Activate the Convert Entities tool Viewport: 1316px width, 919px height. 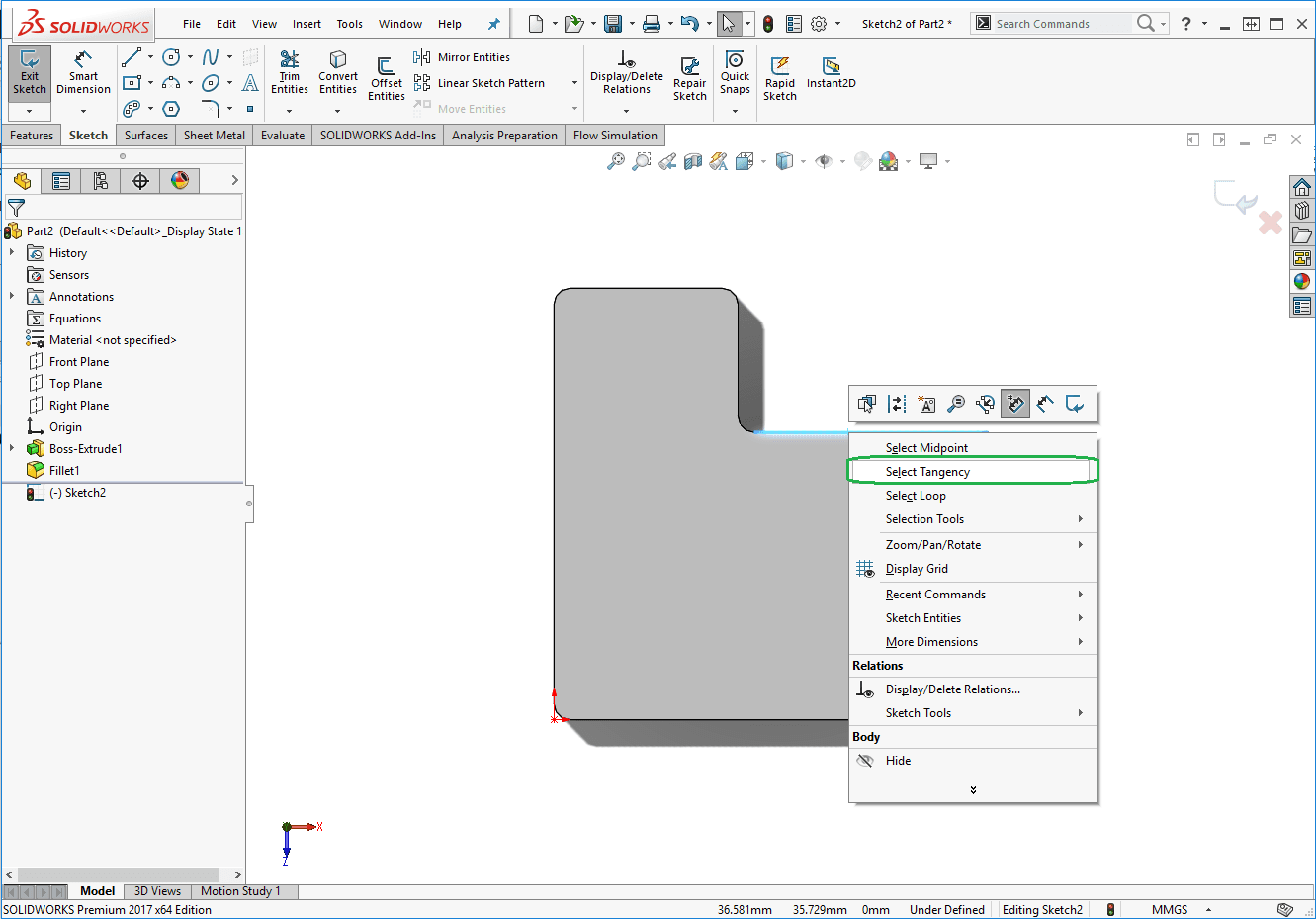(338, 73)
